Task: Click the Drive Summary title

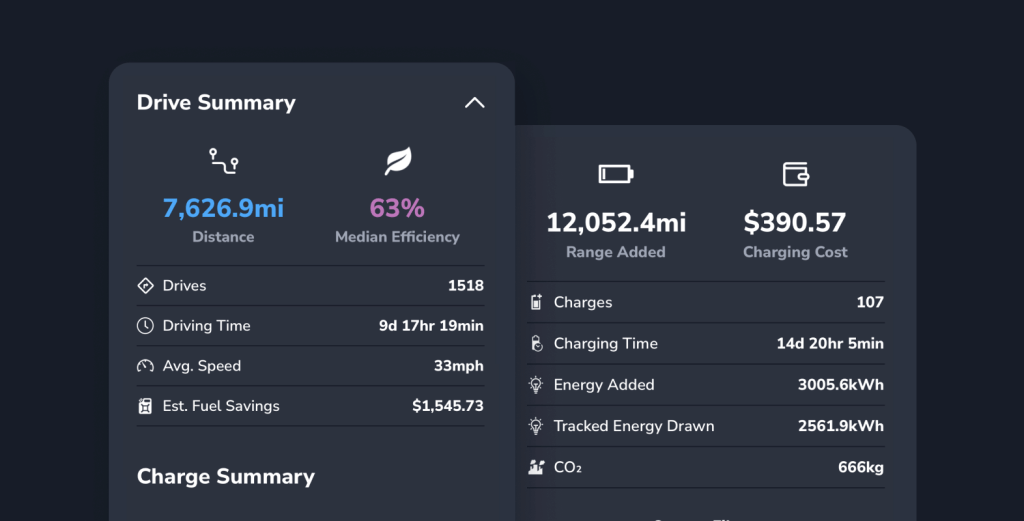Action: (x=216, y=103)
